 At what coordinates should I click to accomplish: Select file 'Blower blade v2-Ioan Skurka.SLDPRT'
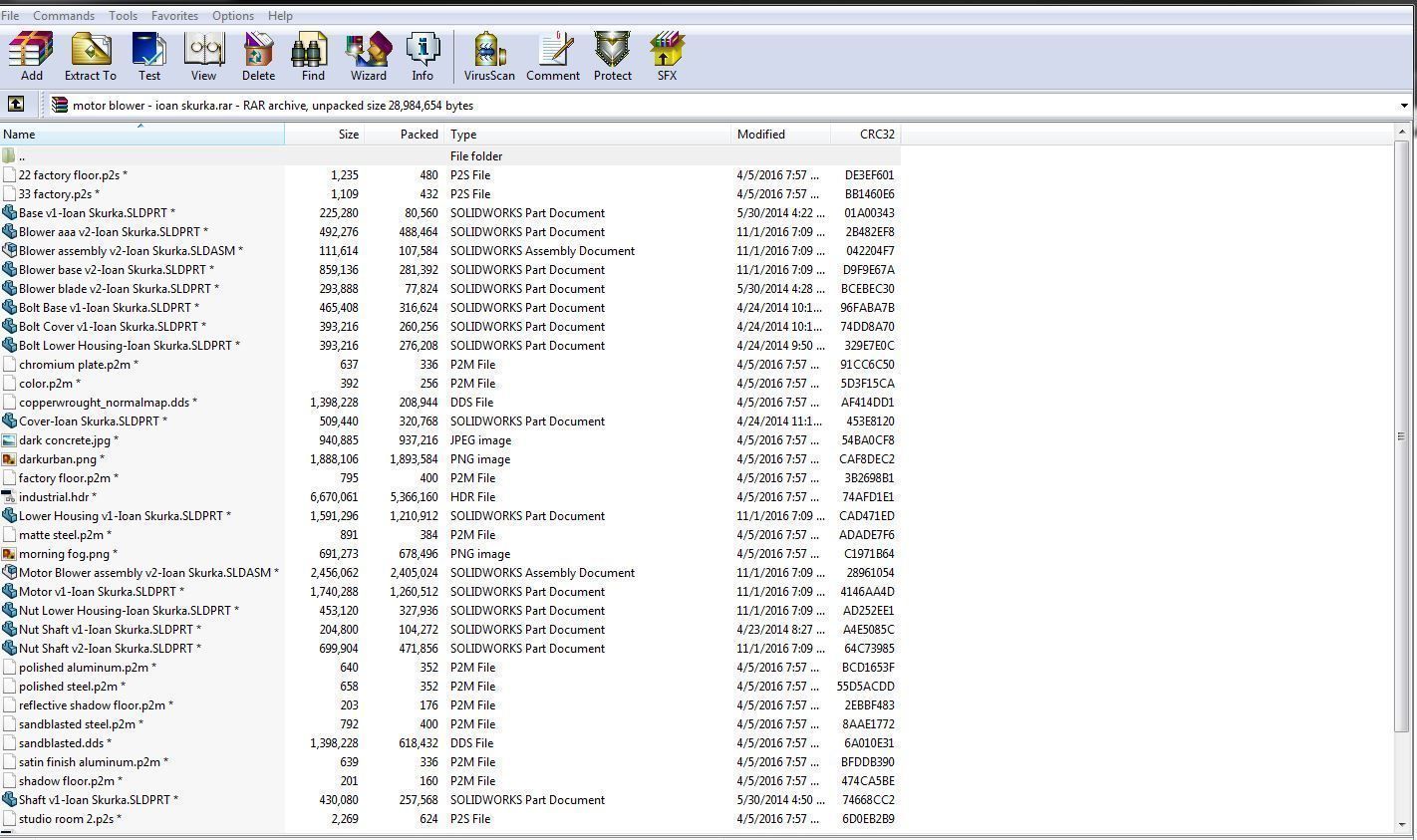119,288
